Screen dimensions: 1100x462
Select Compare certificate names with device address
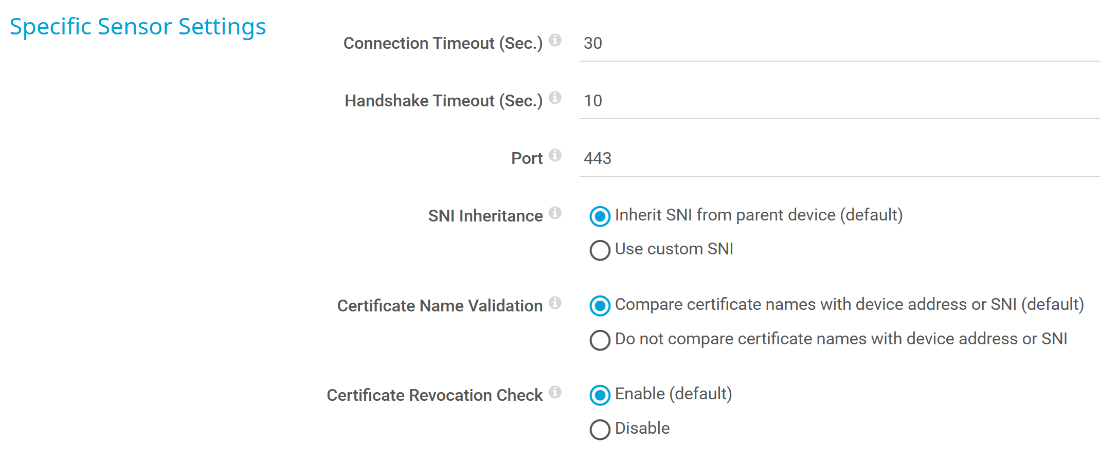[x=600, y=306]
